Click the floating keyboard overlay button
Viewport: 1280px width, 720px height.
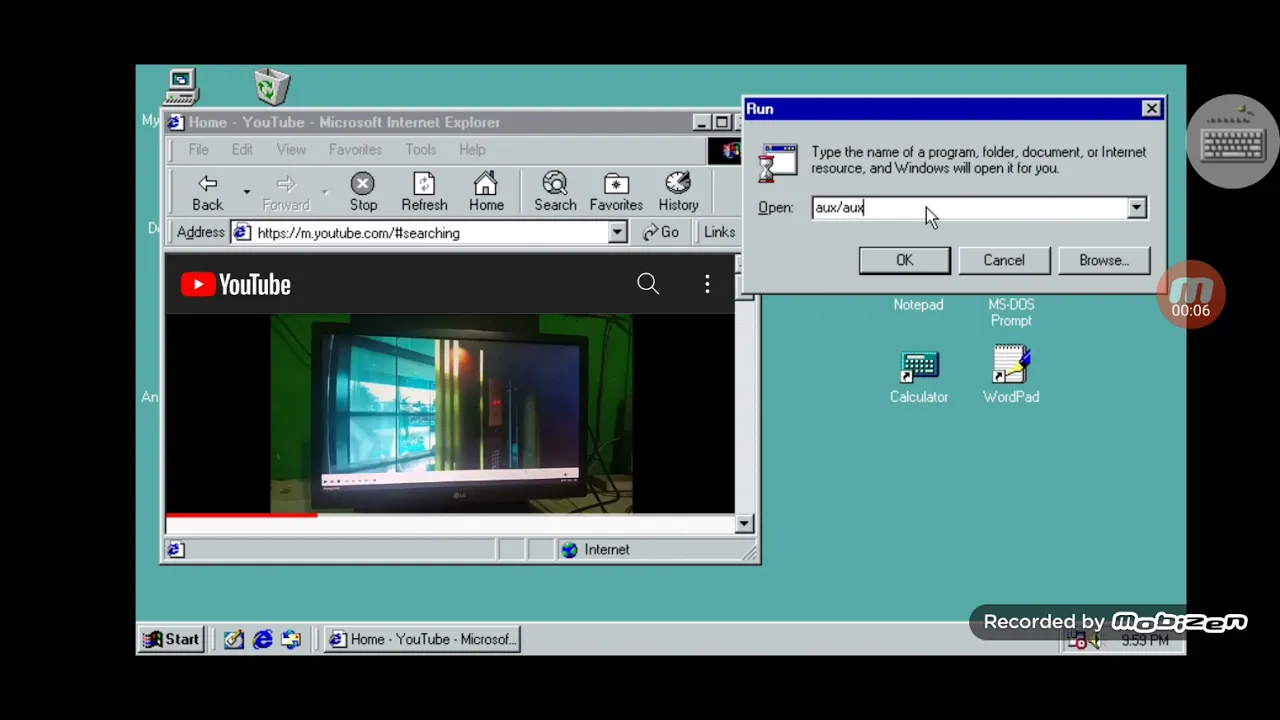coord(1233,143)
